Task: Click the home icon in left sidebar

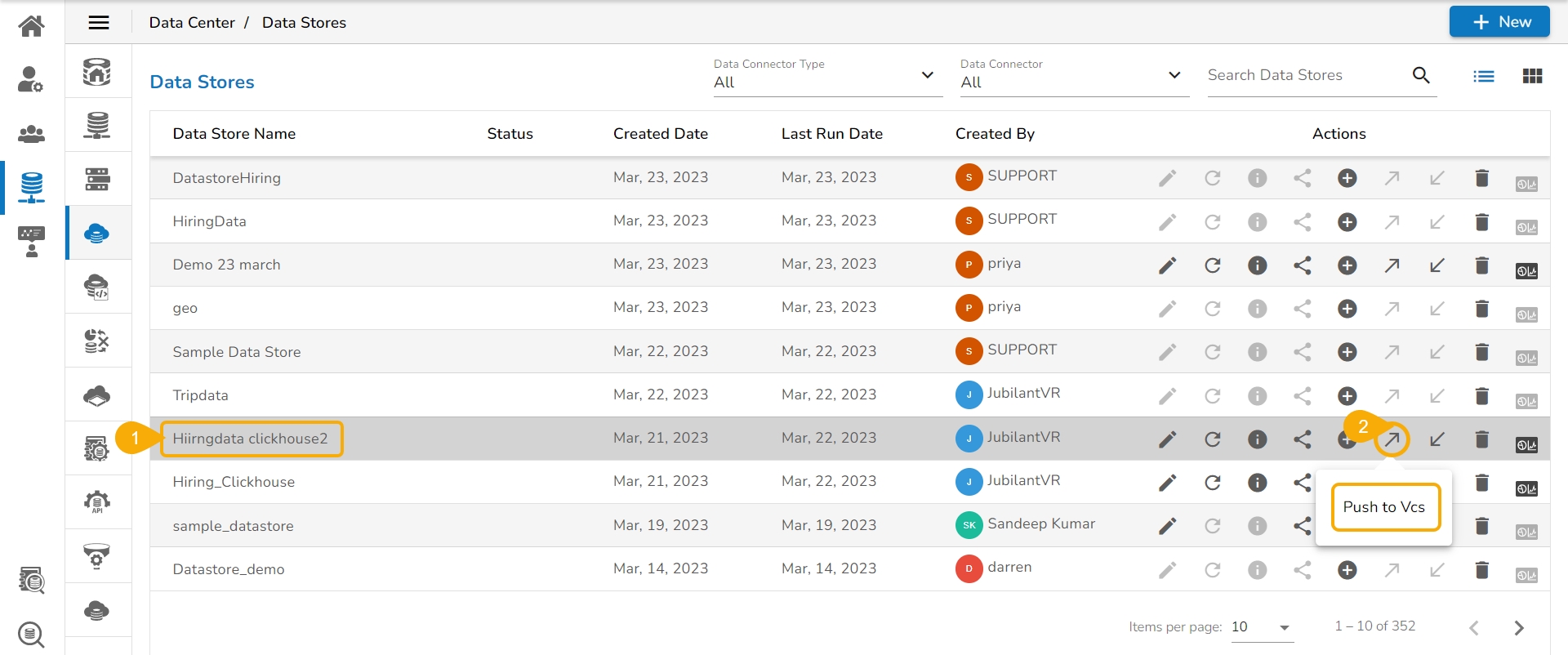Action: [31, 26]
